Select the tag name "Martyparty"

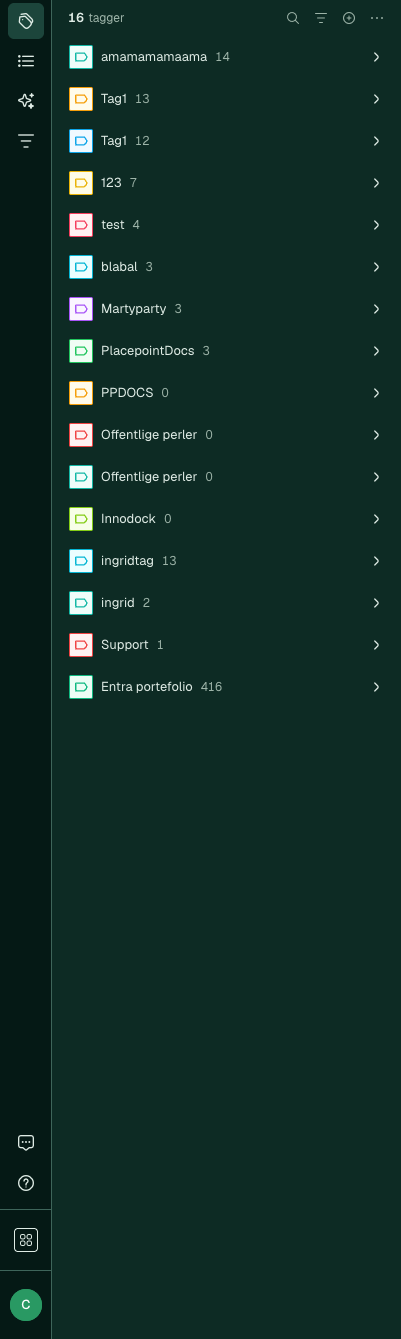(x=134, y=309)
